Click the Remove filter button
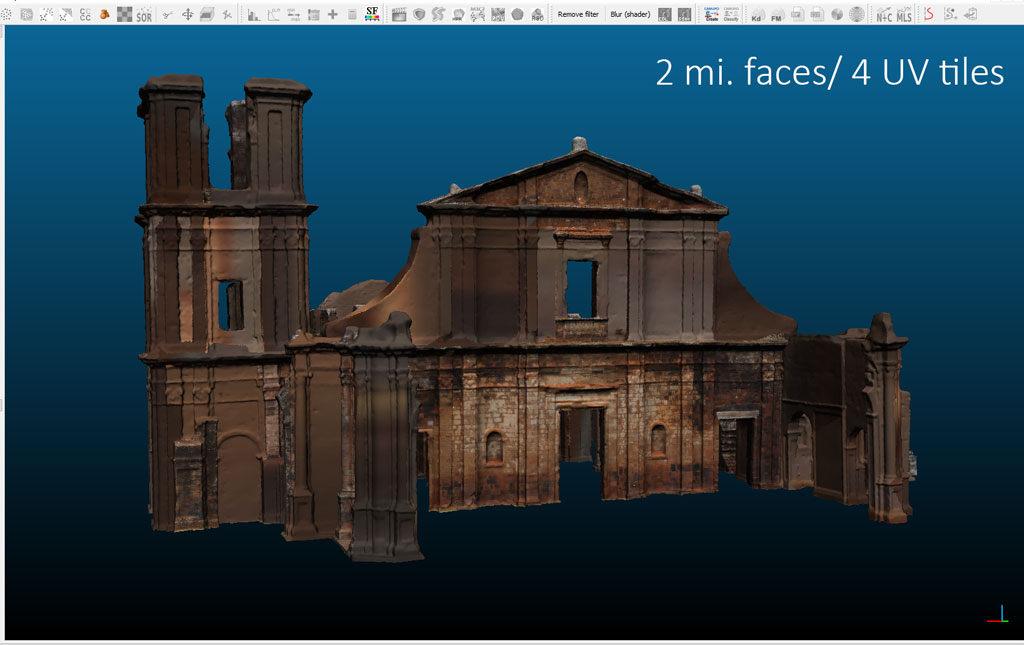 [x=578, y=15]
